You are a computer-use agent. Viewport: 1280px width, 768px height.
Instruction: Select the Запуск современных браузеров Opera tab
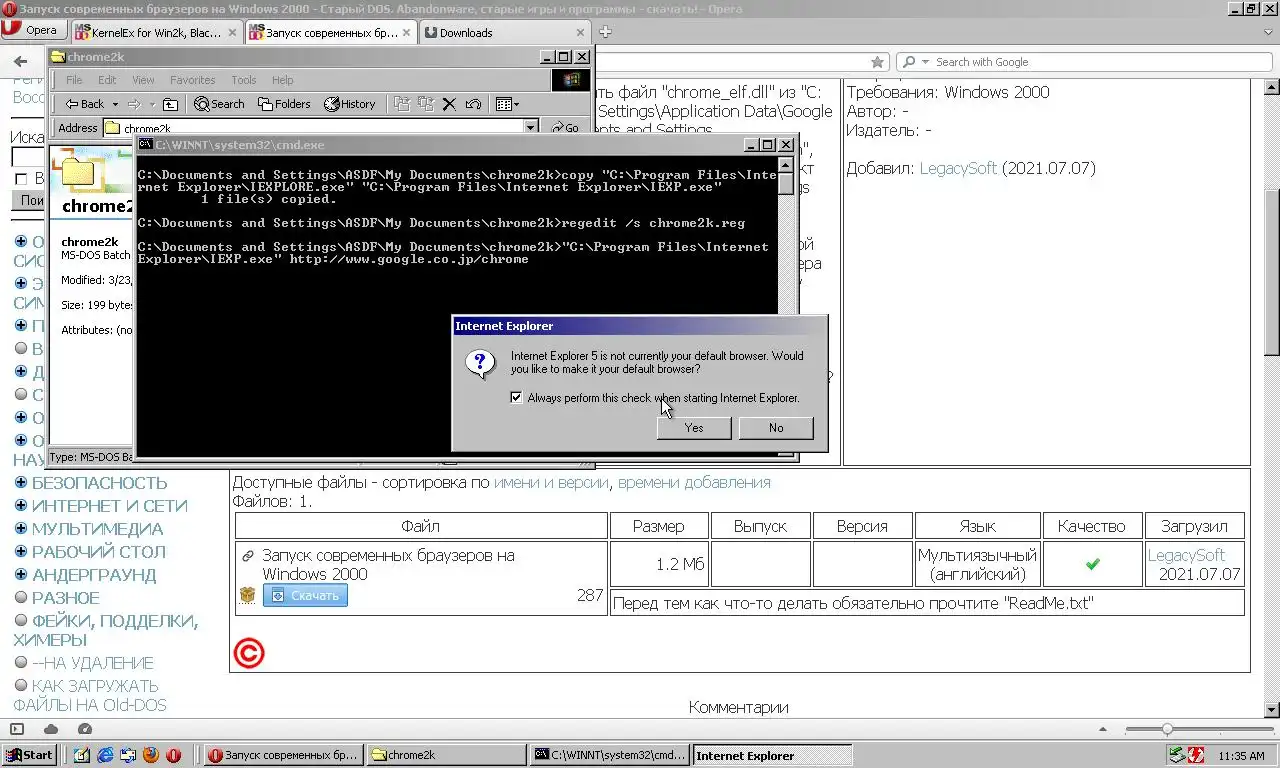[x=330, y=32]
